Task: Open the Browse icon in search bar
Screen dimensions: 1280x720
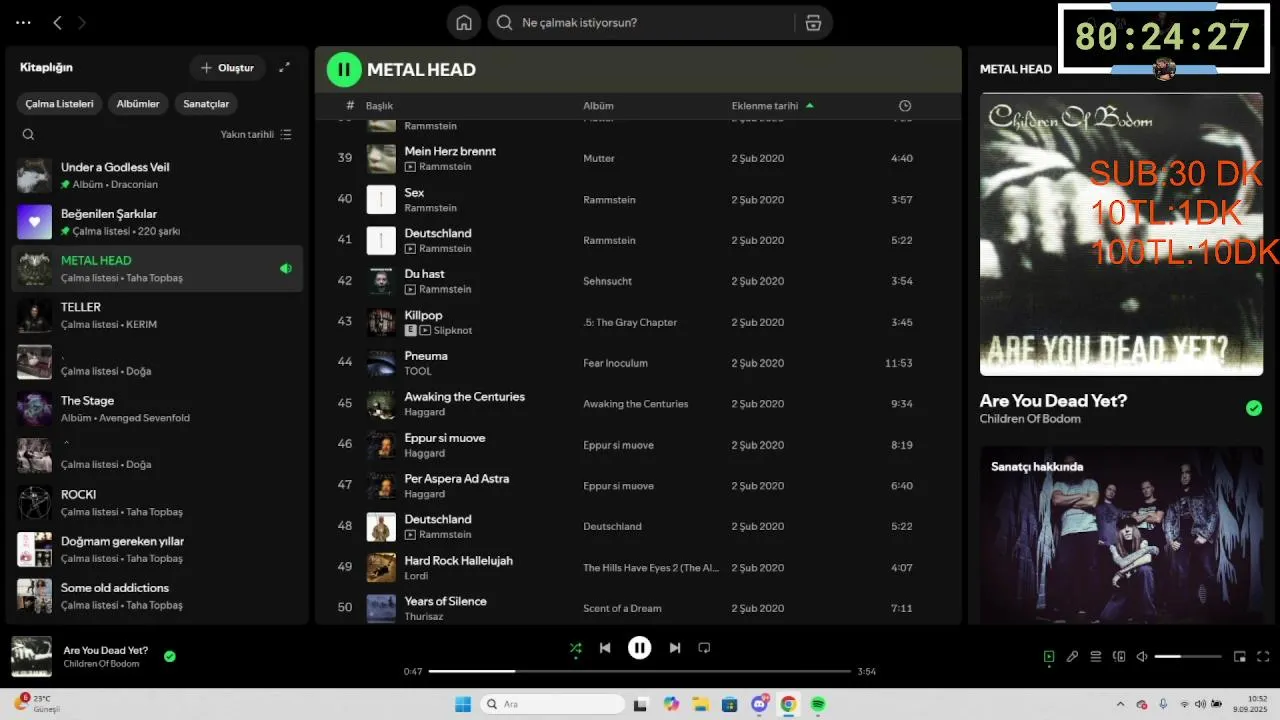Action: (x=813, y=22)
